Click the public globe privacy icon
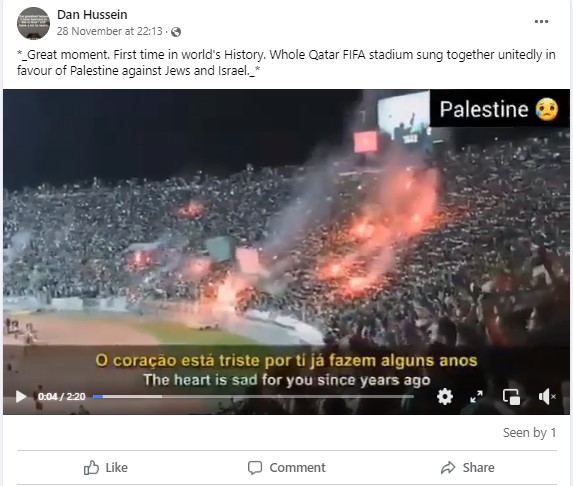The width and height of the screenshot is (573, 486). tap(176, 32)
